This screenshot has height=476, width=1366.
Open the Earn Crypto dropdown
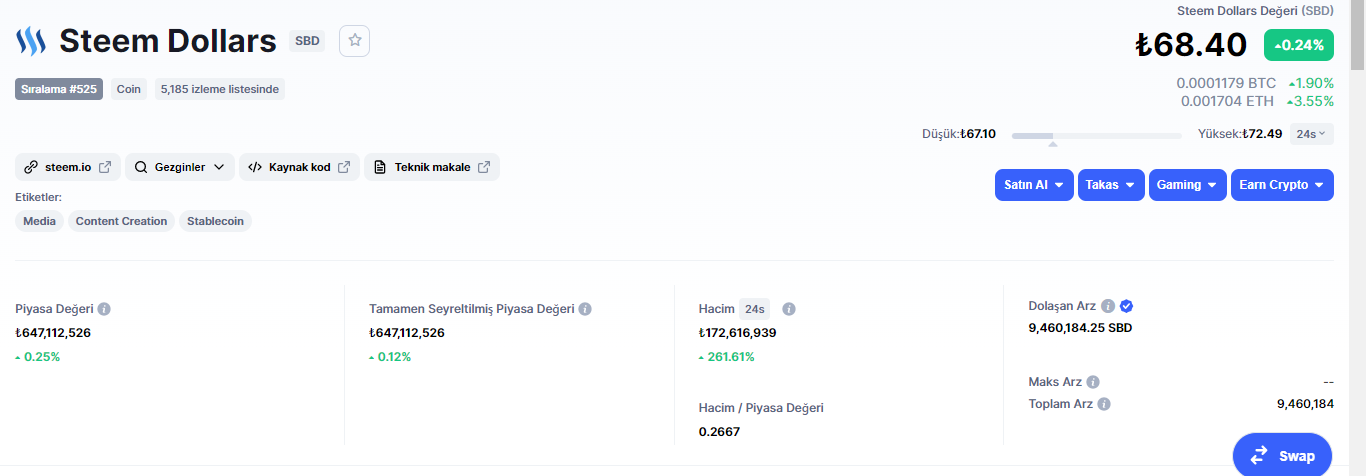(x=1282, y=185)
